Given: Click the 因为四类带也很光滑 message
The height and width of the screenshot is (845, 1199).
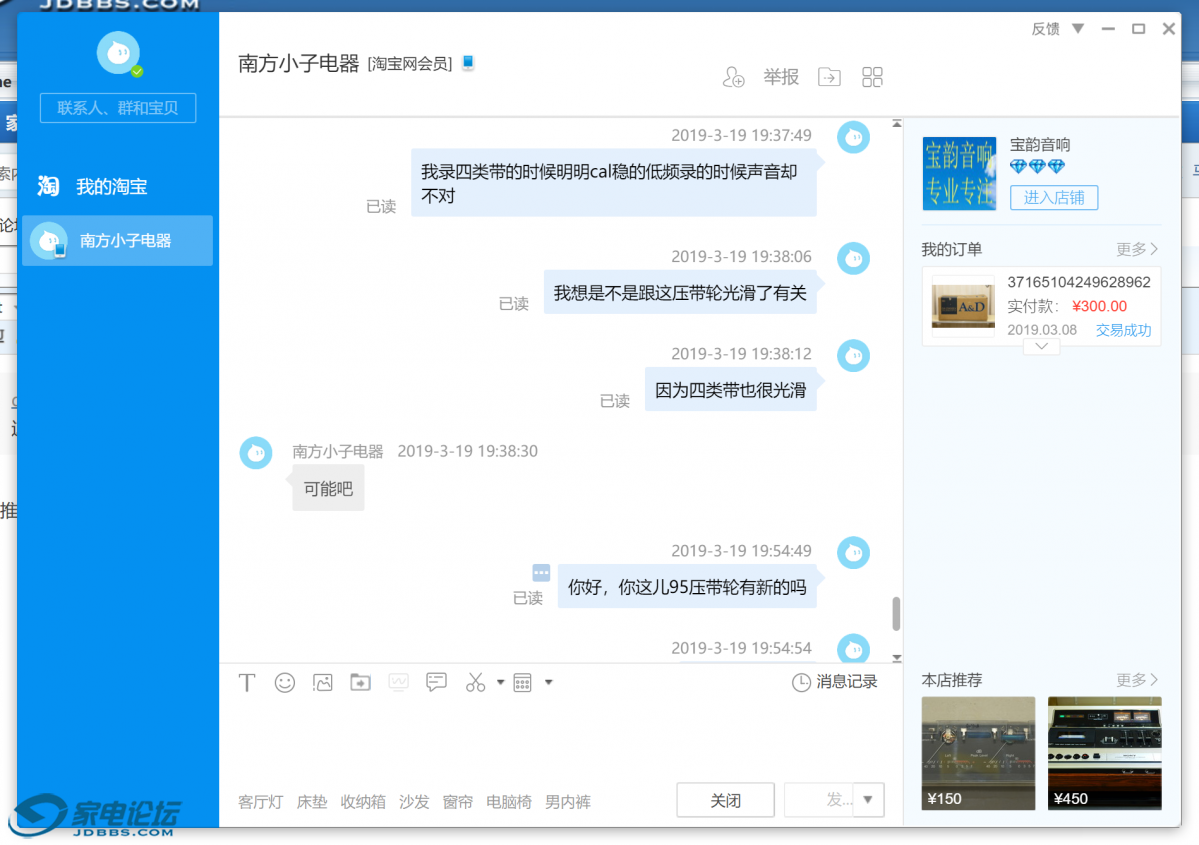Looking at the screenshot, I should pyautogui.click(x=730, y=390).
